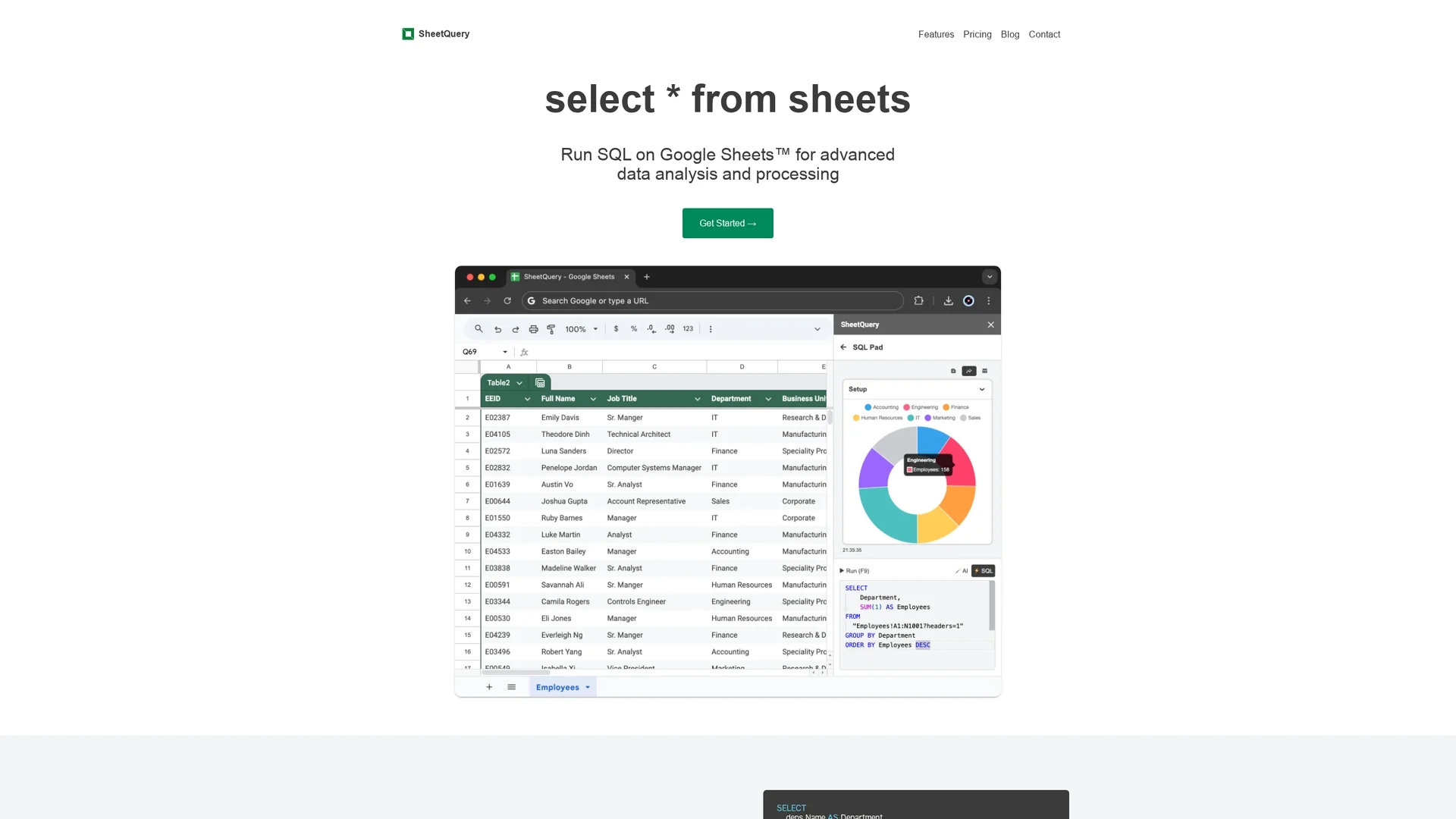Click the Get Started button
Image resolution: width=1456 pixels, height=819 pixels.
[x=727, y=223]
